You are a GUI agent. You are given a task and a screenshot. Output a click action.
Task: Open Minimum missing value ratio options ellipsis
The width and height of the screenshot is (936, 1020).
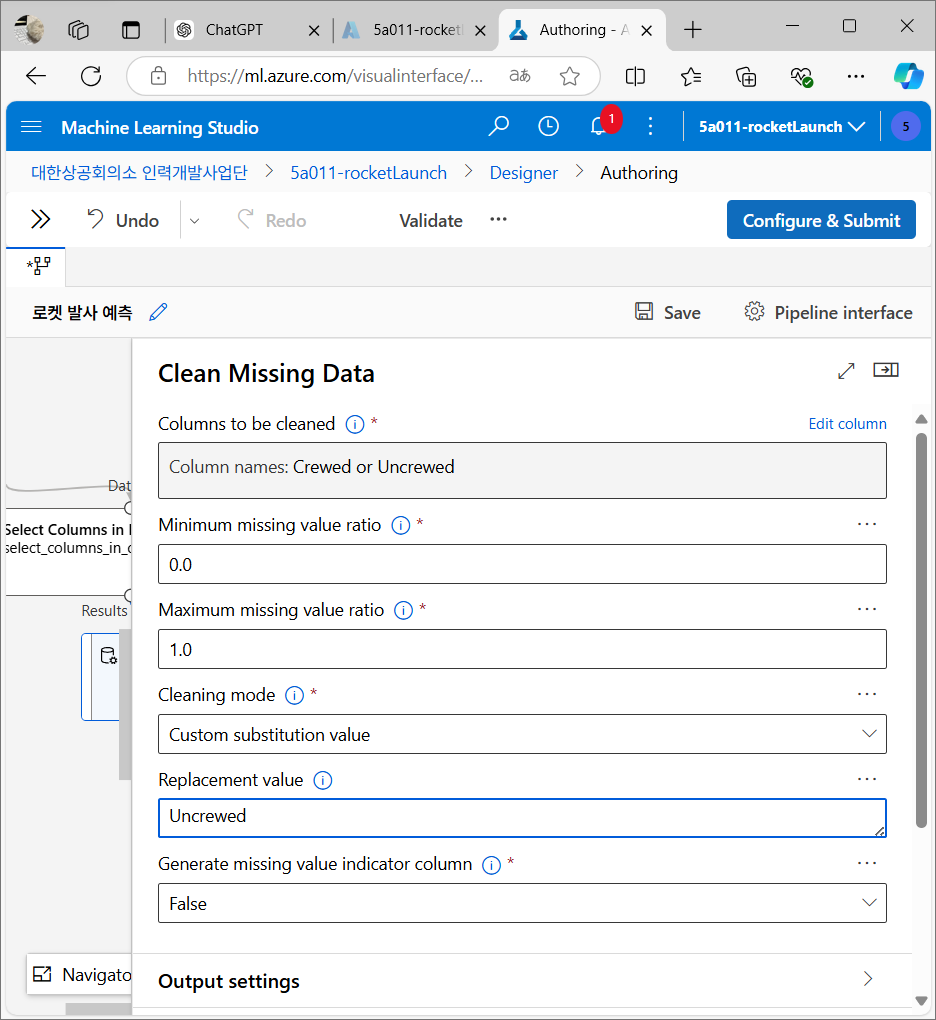(x=866, y=524)
